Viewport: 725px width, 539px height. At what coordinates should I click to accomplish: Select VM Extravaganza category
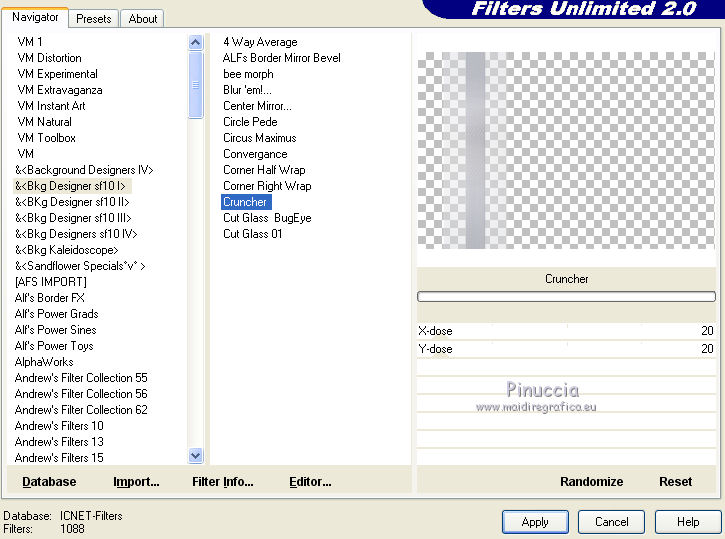click(x=60, y=90)
